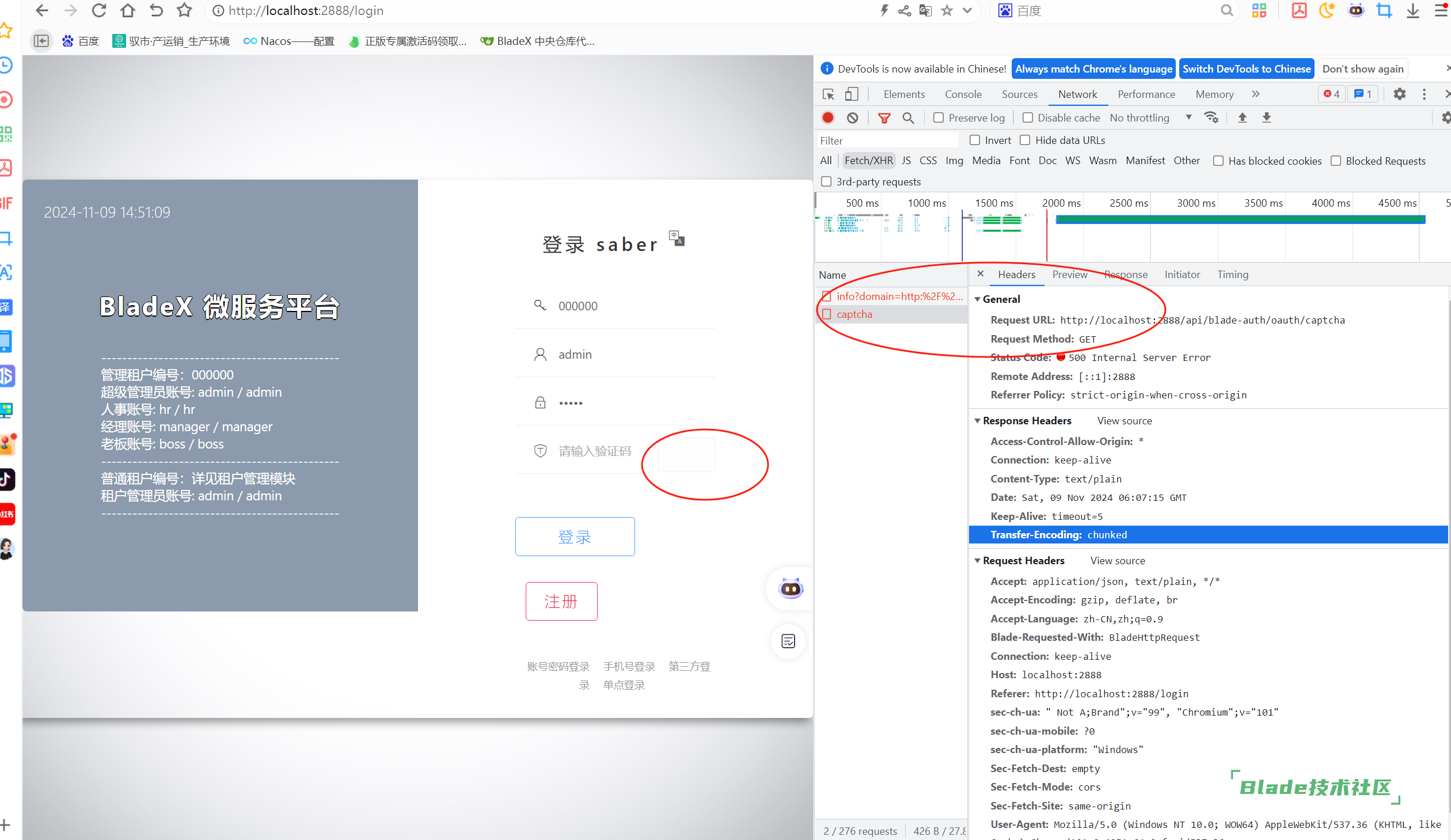
Task: Click Switch DevTools to Chinese button
Action: (x=1247, y=69)
